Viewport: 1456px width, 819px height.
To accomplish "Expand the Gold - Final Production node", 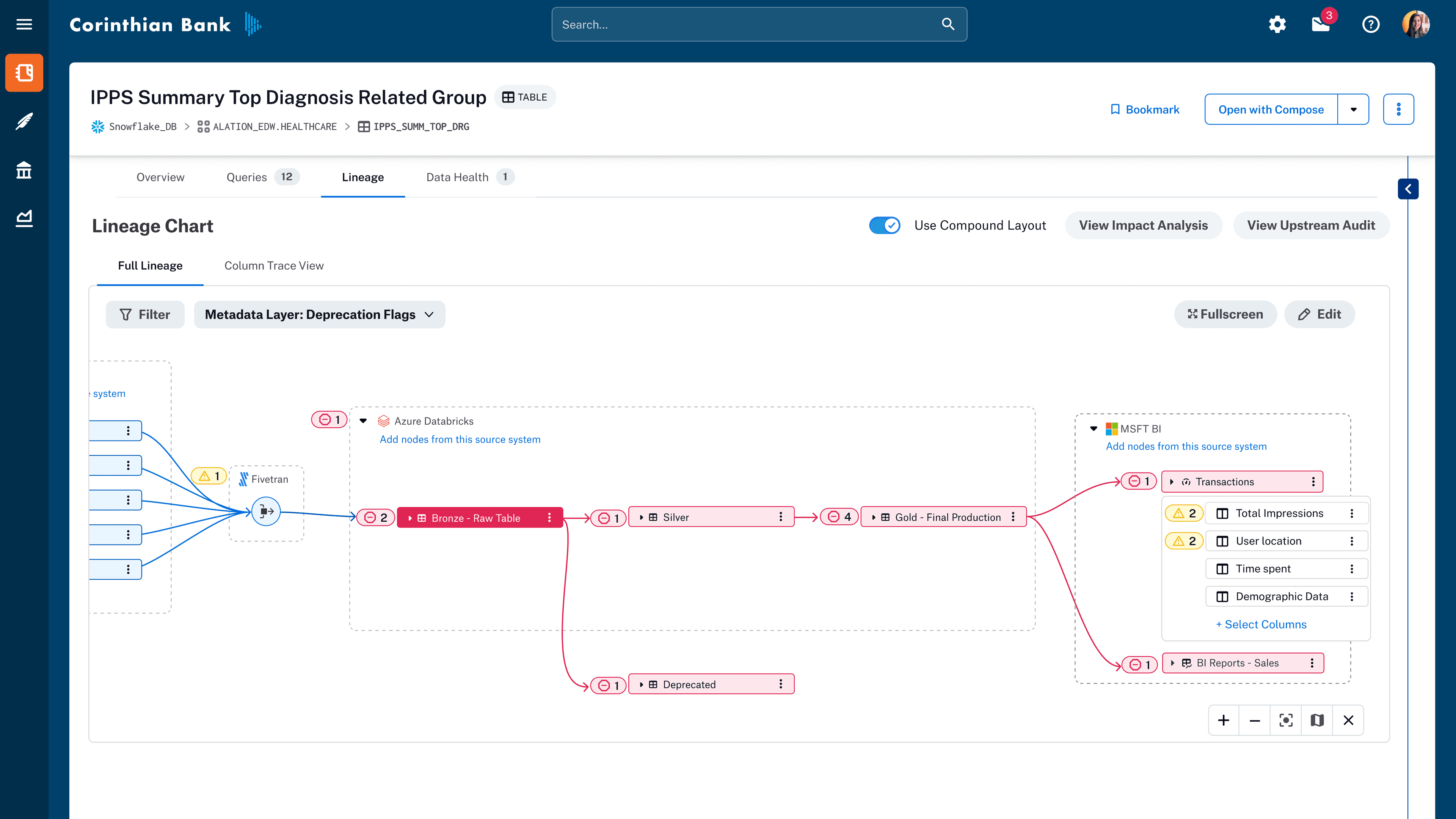I will click(874, 517).
